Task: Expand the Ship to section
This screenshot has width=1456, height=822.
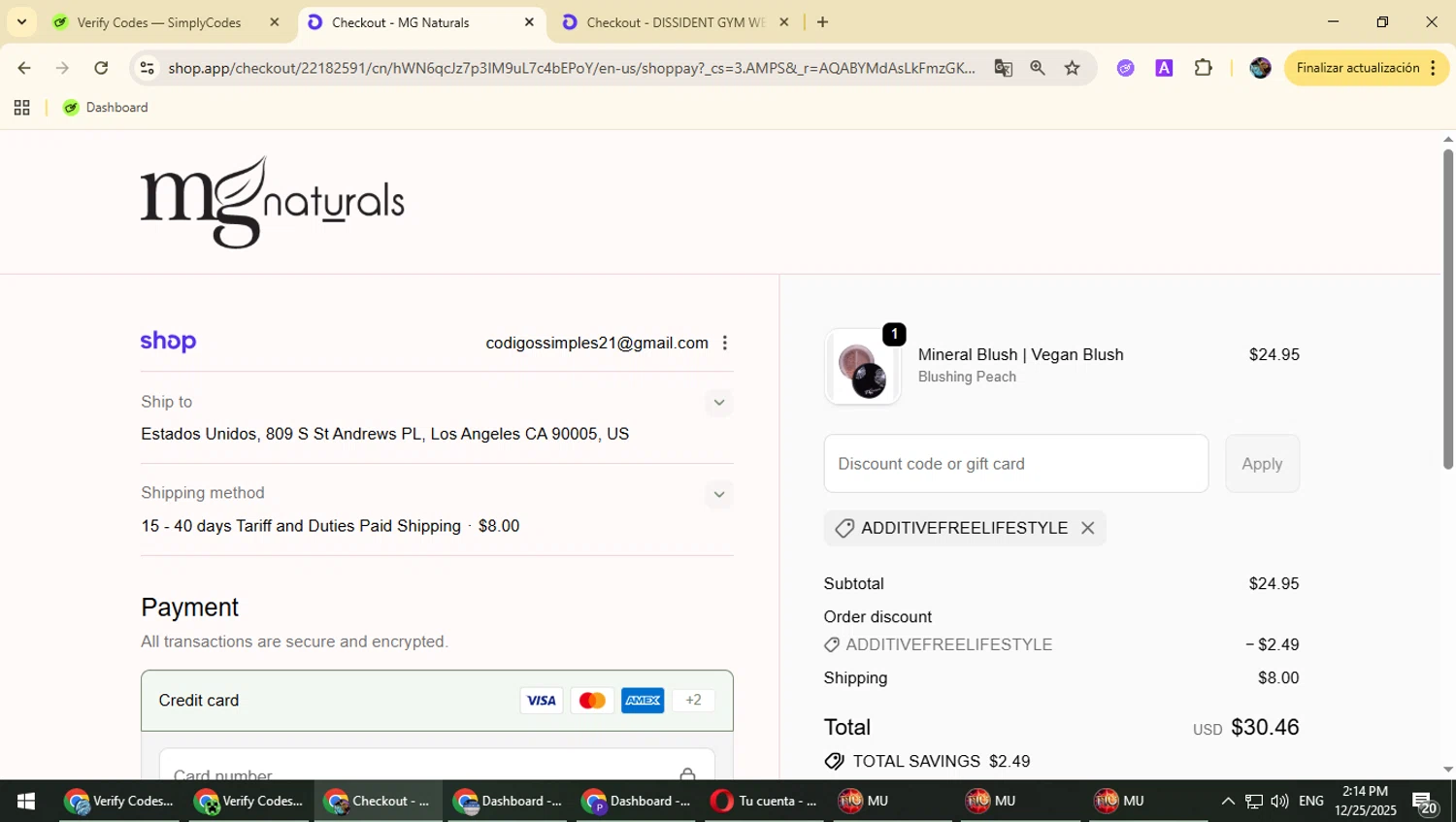Action: tap(718, 403)
